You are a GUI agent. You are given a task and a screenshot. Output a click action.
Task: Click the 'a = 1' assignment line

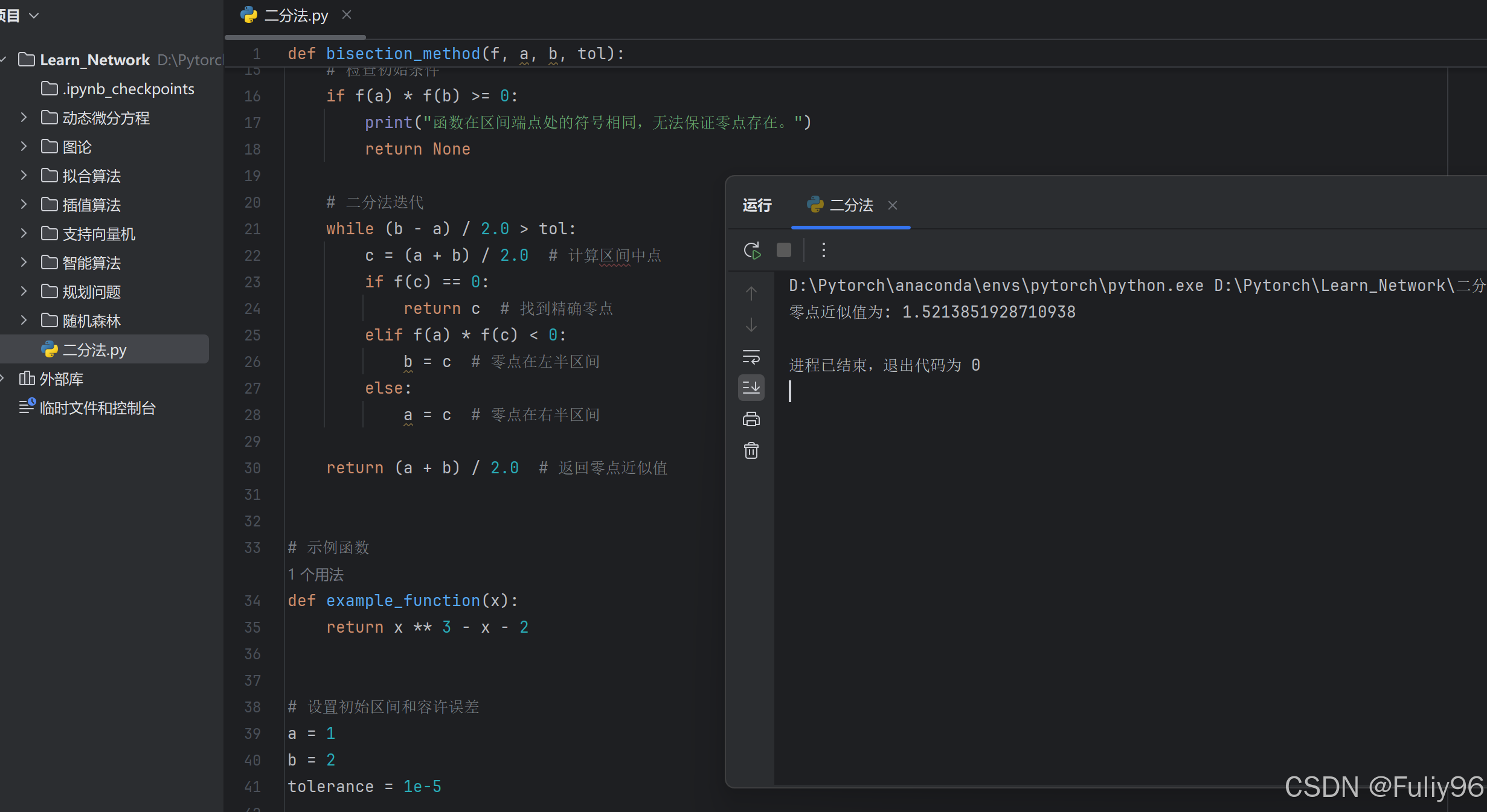click(311, 734)
